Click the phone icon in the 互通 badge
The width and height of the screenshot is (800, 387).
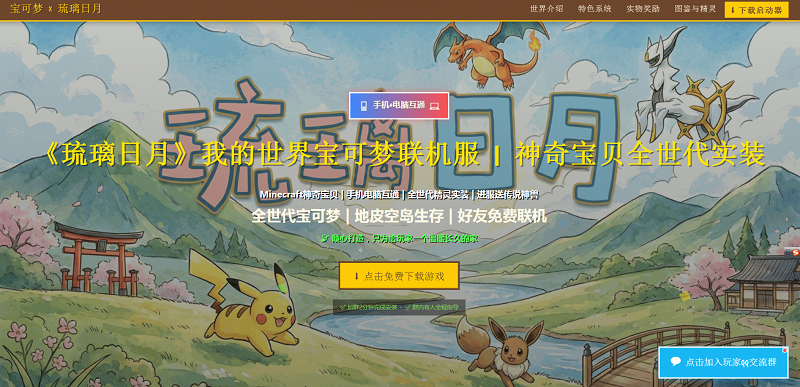pyautogui.click(x=364, y=106)
